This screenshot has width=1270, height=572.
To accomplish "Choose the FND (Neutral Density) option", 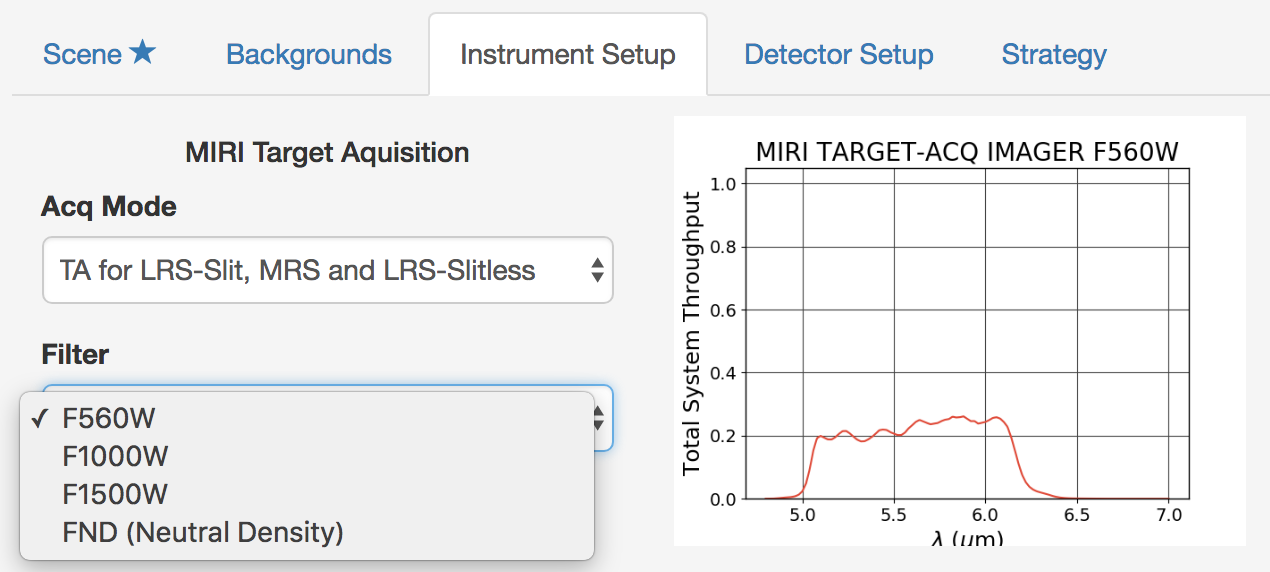I will point(203,532).
